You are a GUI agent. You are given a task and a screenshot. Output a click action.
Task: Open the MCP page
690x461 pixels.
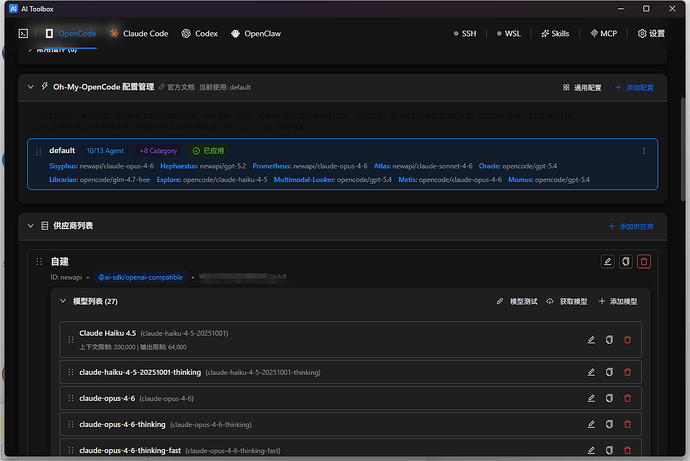603,33
